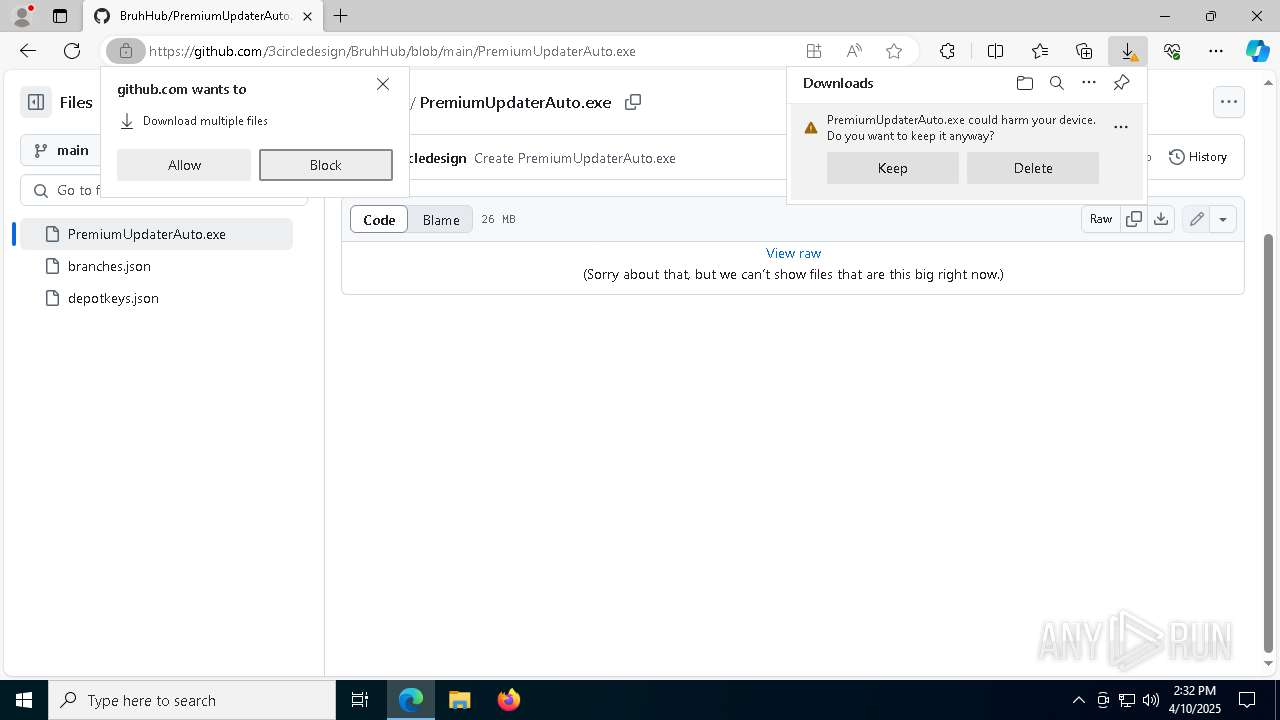Select PremiumUpdaterAuto.exe in file tree
This screenshot has width=1280, height=720.
[x=157, y=234]
